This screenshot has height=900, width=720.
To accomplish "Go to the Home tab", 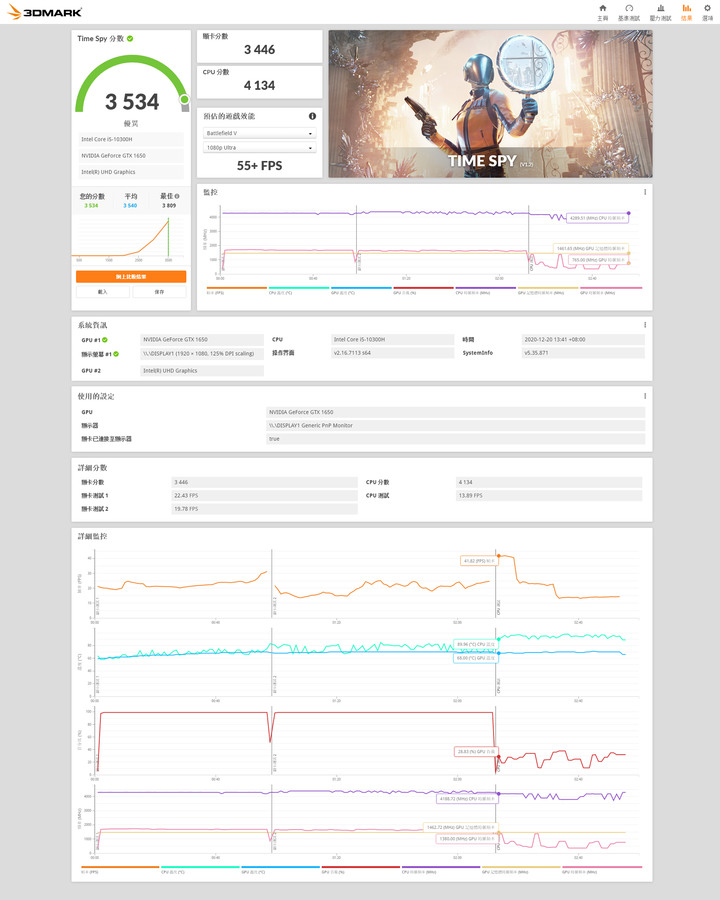I will point(602,12).
